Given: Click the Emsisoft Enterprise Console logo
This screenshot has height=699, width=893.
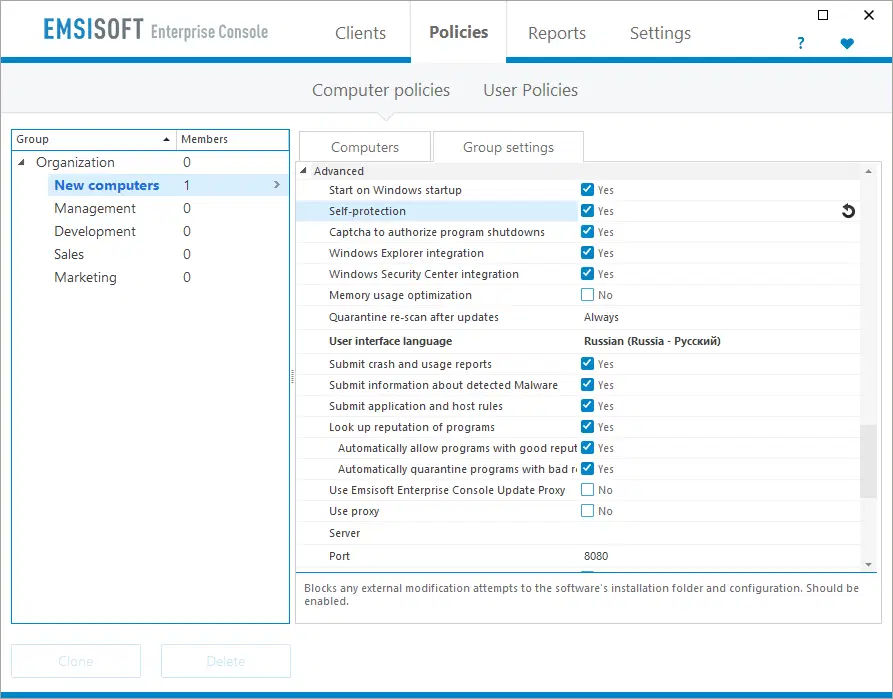Looking at the screenshot, I should point(155,30).
